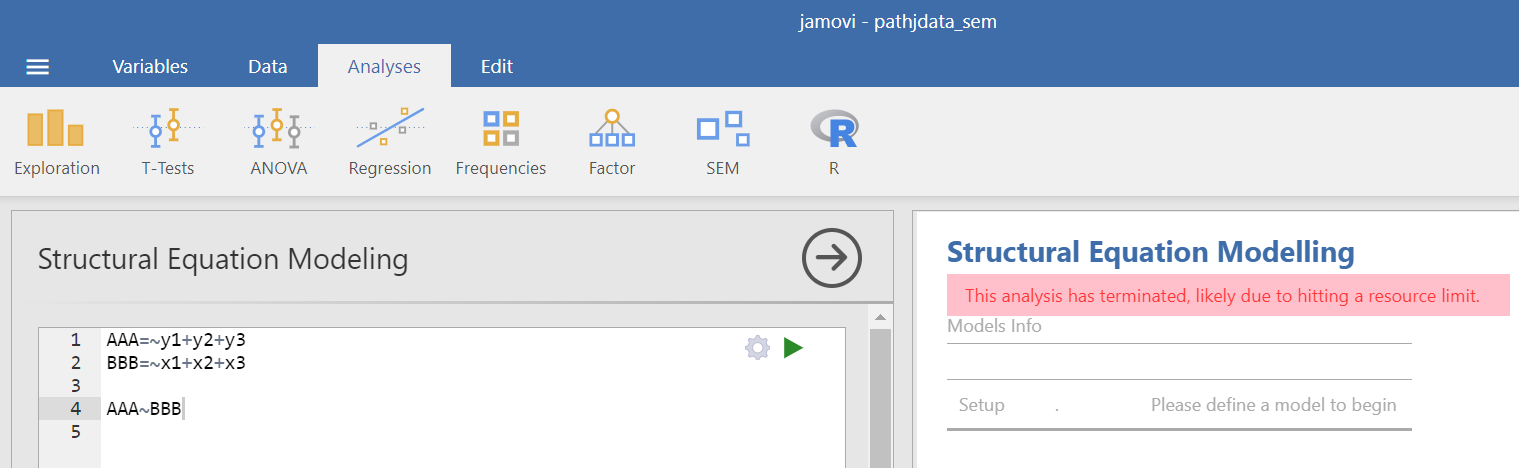This screenshot has width=1519, height=468.
Task: Switch to the Data tab
Action: point(267,67)
